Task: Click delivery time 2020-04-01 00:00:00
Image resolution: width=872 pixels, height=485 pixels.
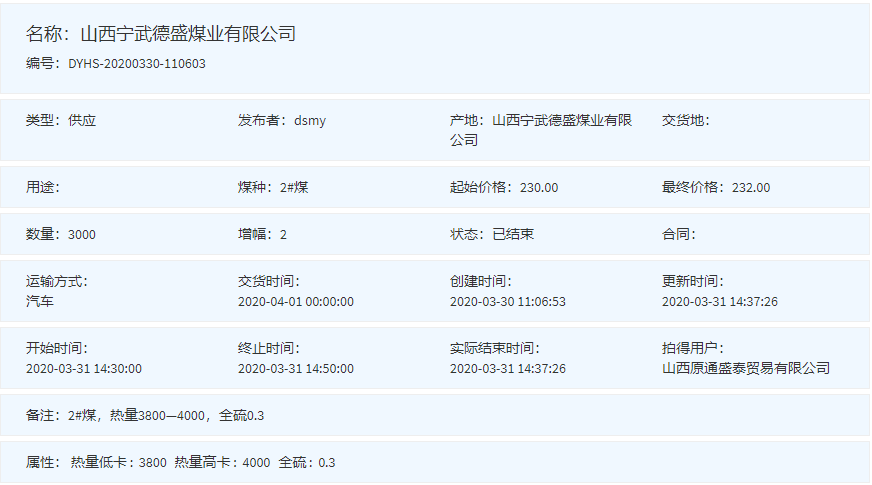Action: pos(296,301)
